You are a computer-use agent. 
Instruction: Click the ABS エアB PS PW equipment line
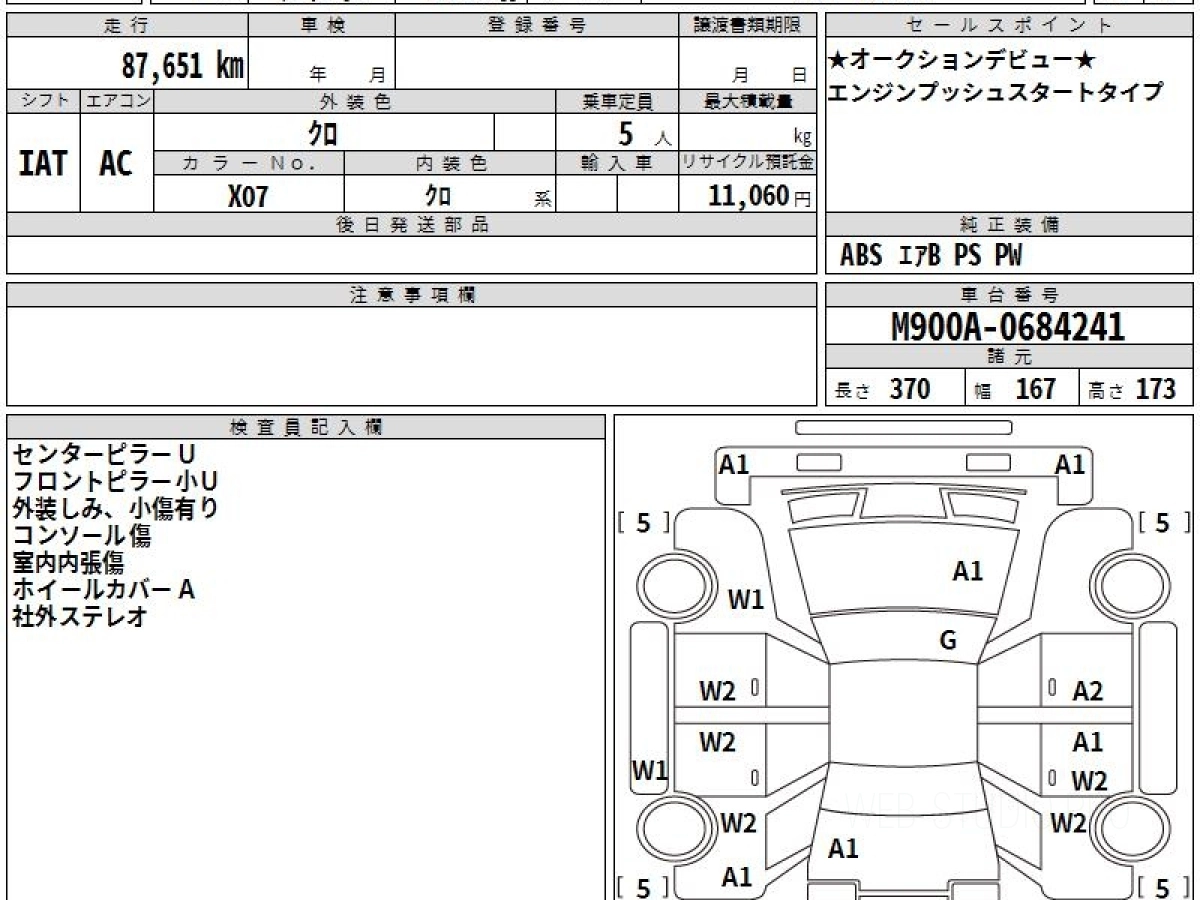click(x=931, y=256)
